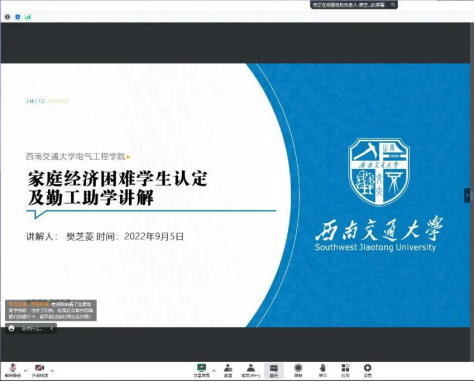Open the Apps grid icon
The height and width of the screenshot is (382, 474).
coord(345,370)
